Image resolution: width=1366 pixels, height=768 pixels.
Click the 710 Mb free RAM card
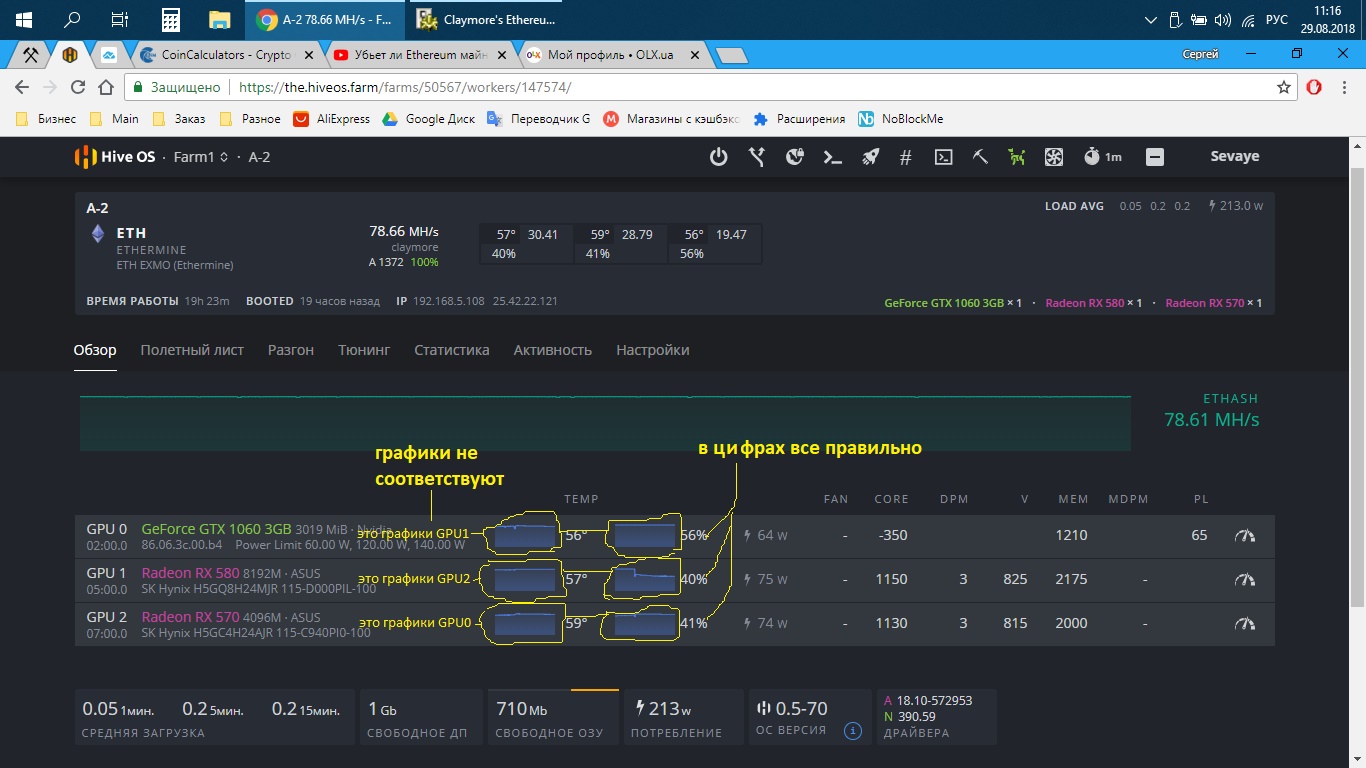(x=552, y=717)
